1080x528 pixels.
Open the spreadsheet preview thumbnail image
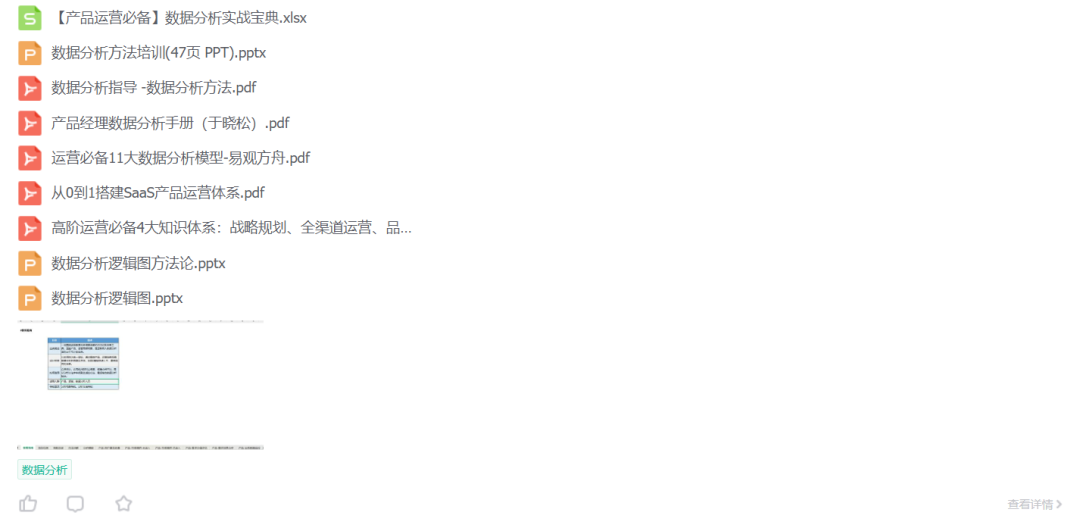141,385
